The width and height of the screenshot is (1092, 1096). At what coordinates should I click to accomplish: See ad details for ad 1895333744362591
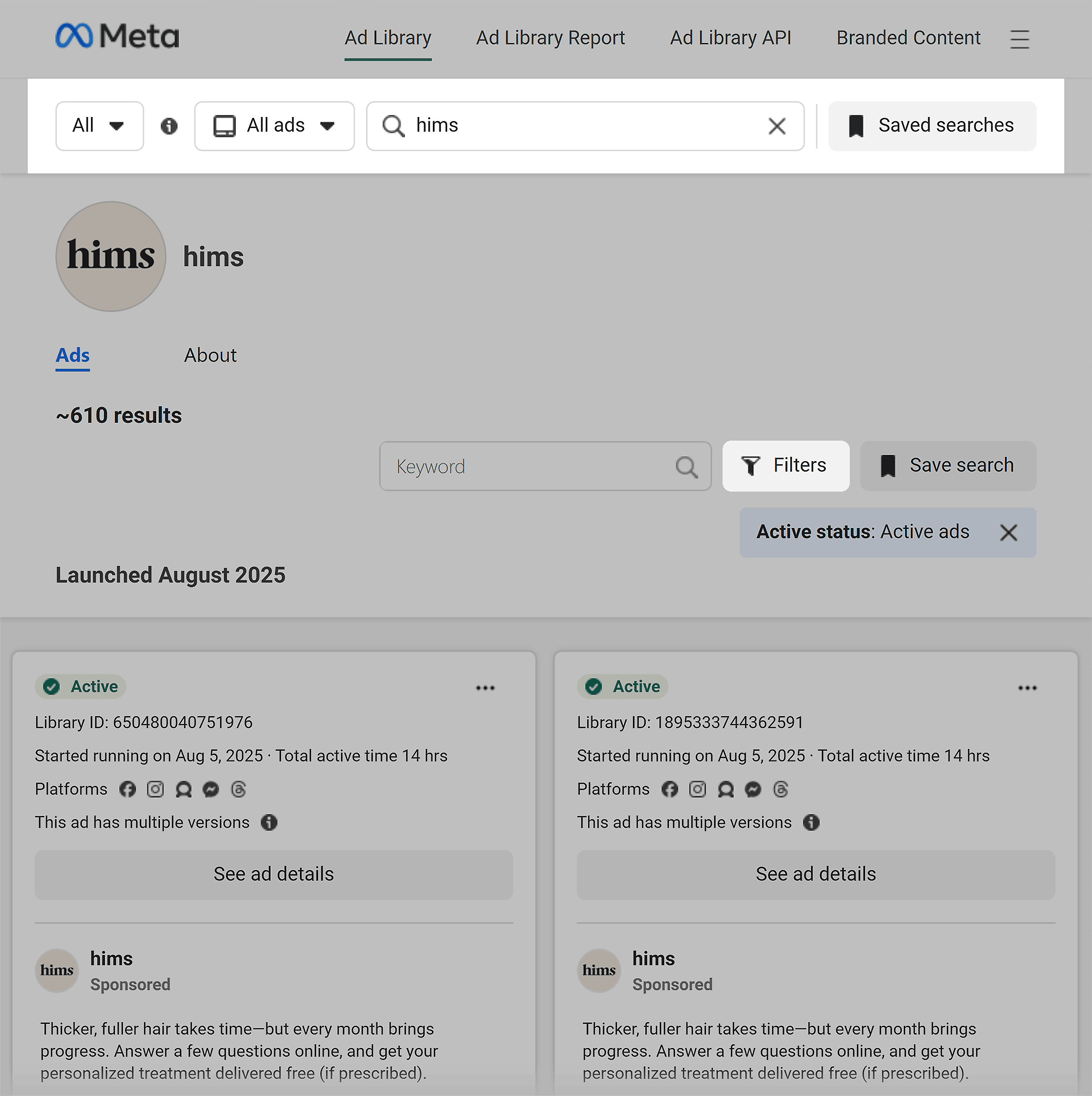pos(816,874)
